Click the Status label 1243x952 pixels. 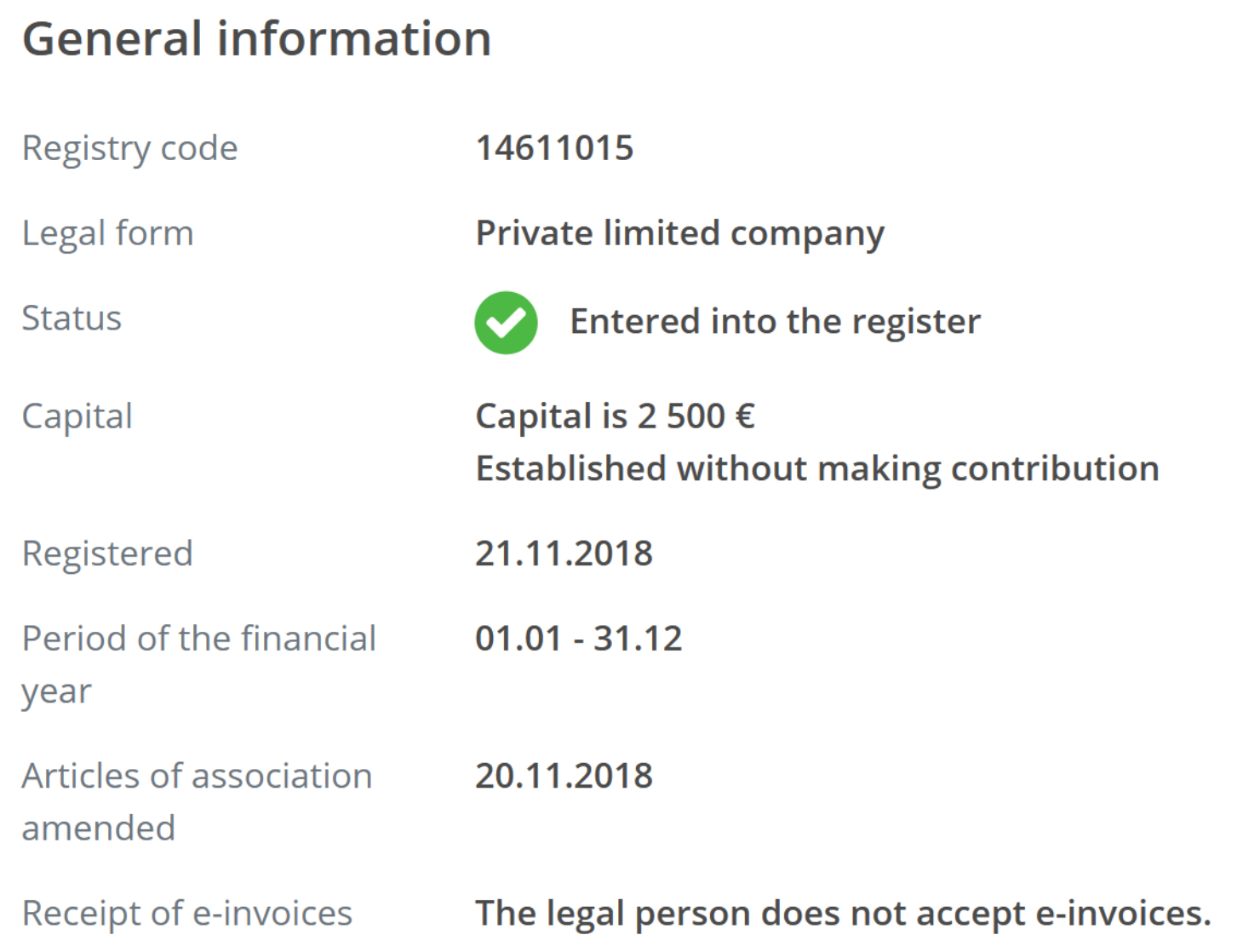[x=72, y=318]
